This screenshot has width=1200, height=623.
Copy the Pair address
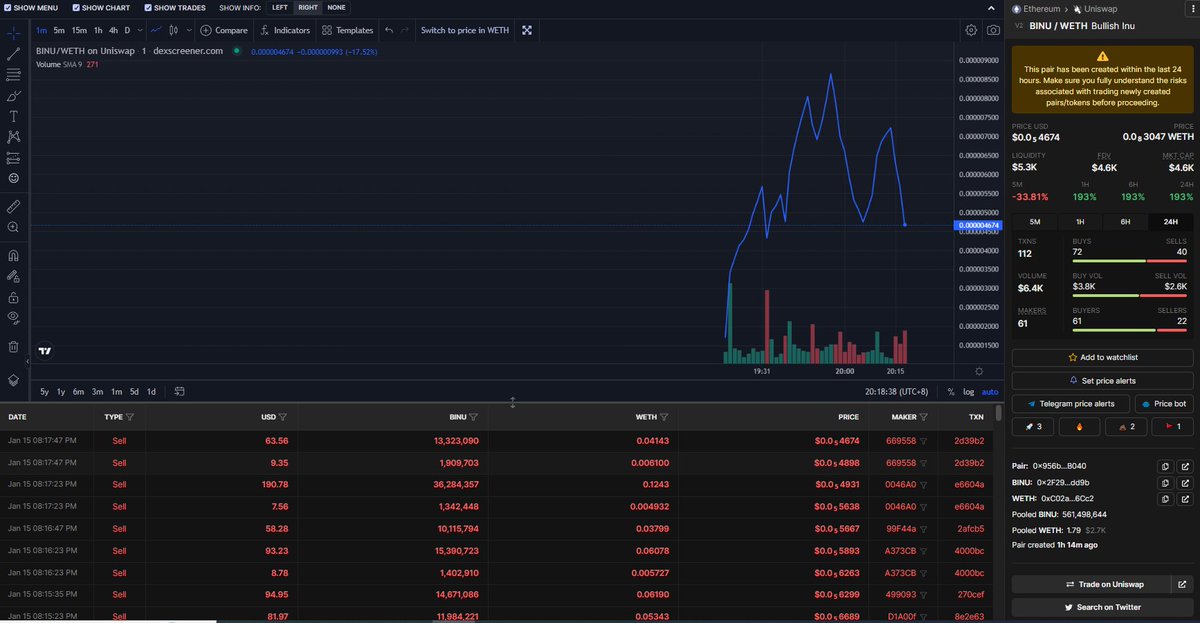[1165, 466]
